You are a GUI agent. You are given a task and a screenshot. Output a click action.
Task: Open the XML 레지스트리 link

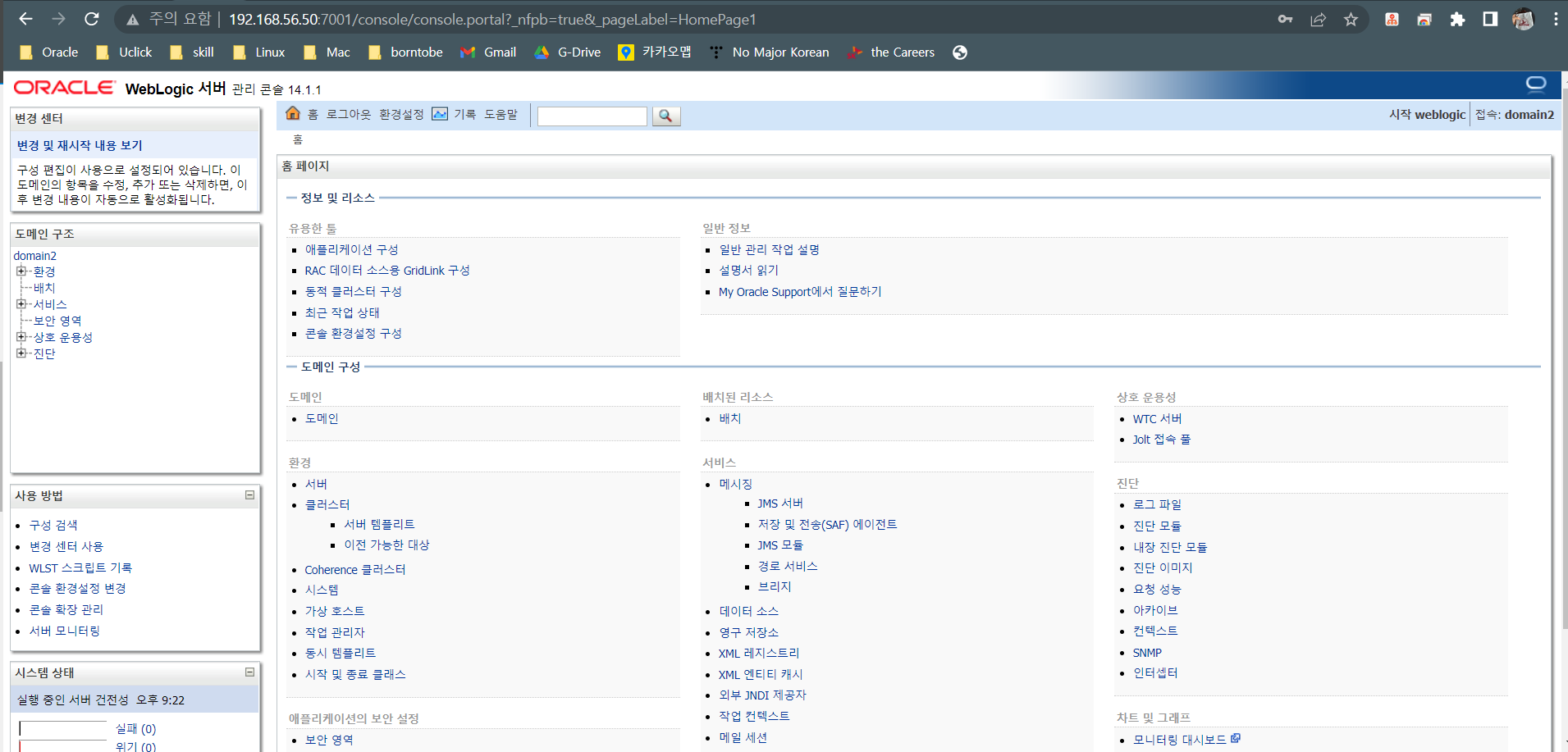point(759,654)
